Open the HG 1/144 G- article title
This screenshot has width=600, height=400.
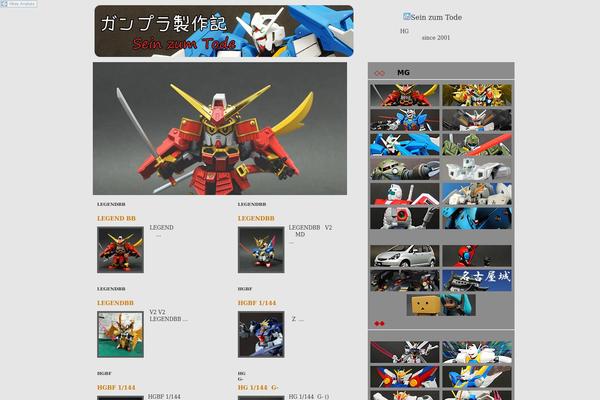coord(258,387)
